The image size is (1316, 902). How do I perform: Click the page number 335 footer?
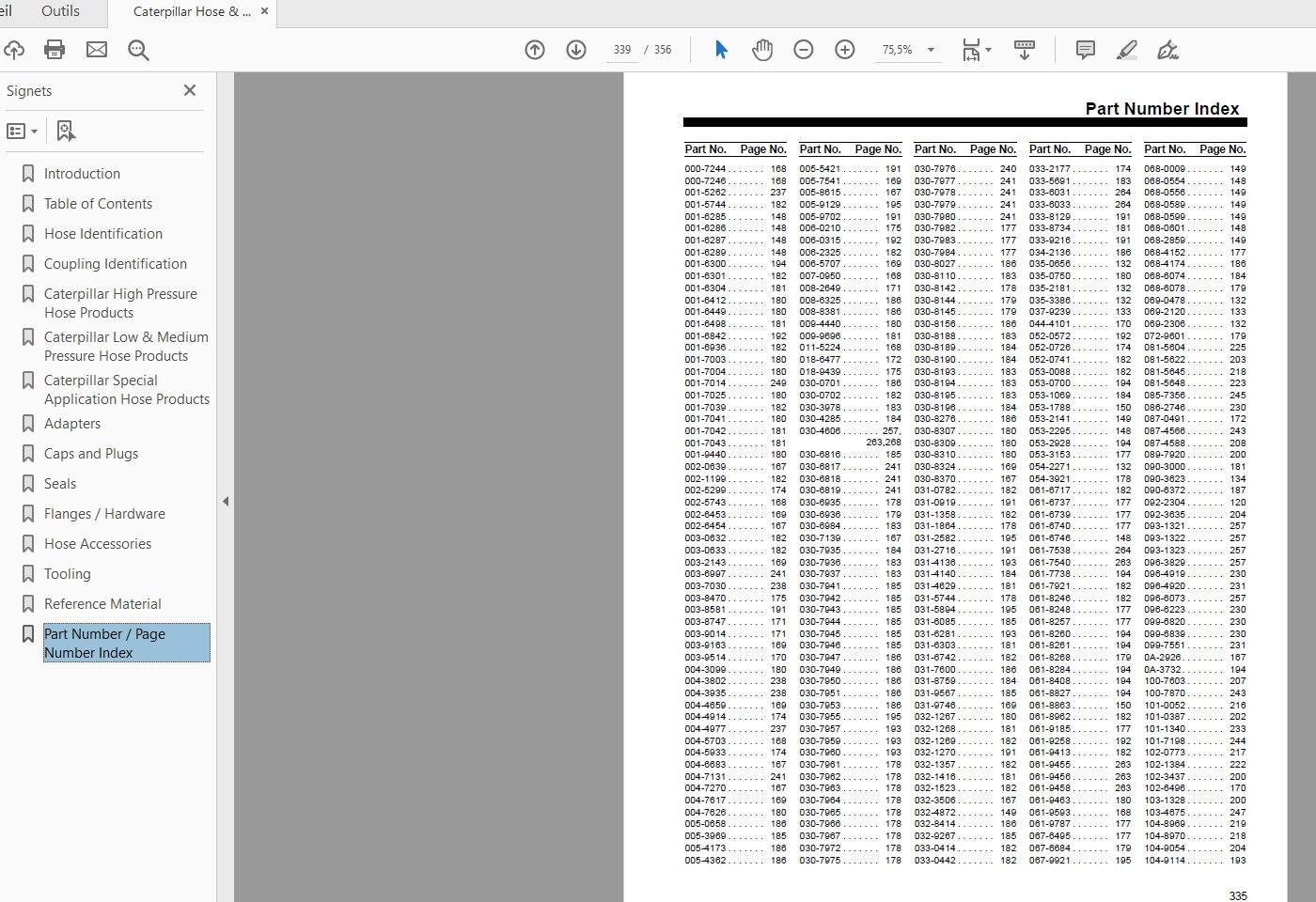point(1238,896)
